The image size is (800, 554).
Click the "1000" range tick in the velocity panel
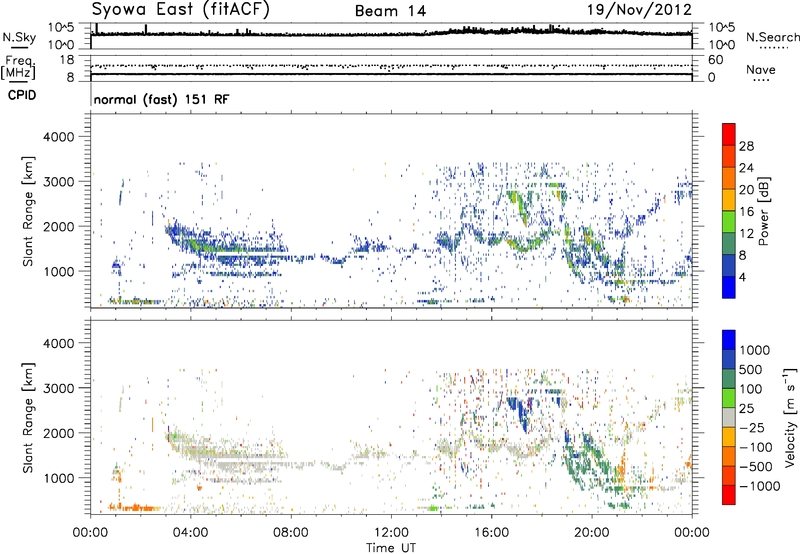pyautogui.click(x=58, y=478)
